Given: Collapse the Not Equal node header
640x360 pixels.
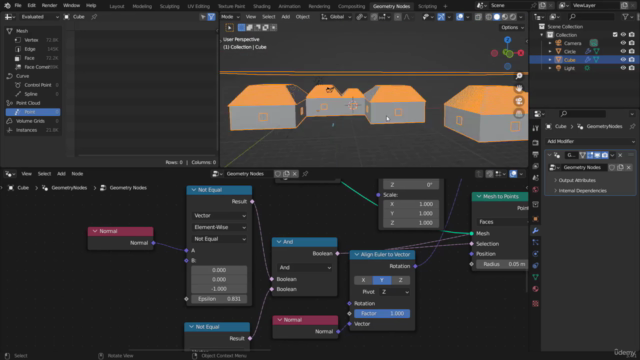Looking at the screenshot, I should click(x=193, y=190).
